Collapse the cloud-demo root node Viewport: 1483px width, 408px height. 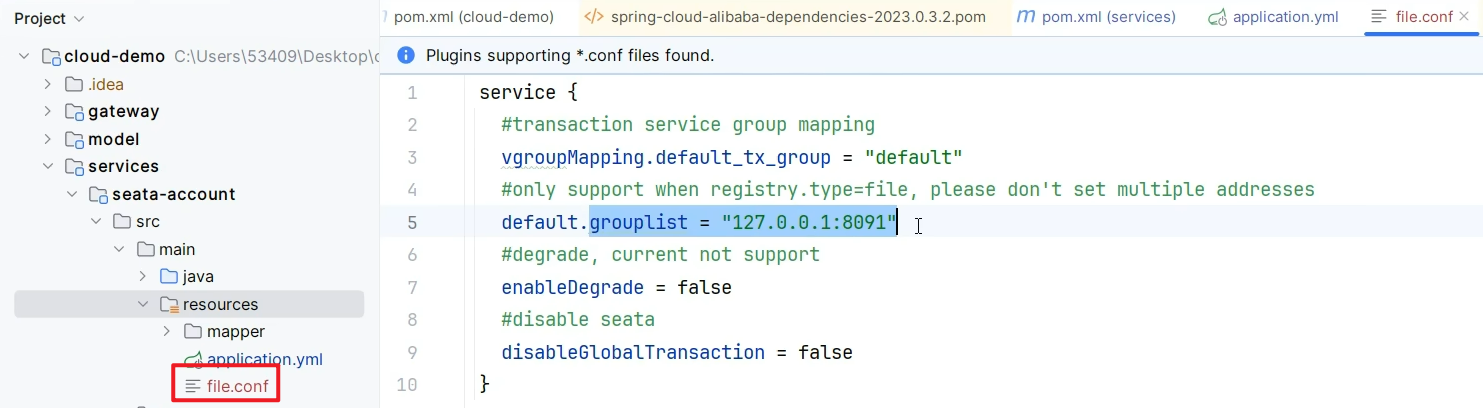[x=24, y=57]
